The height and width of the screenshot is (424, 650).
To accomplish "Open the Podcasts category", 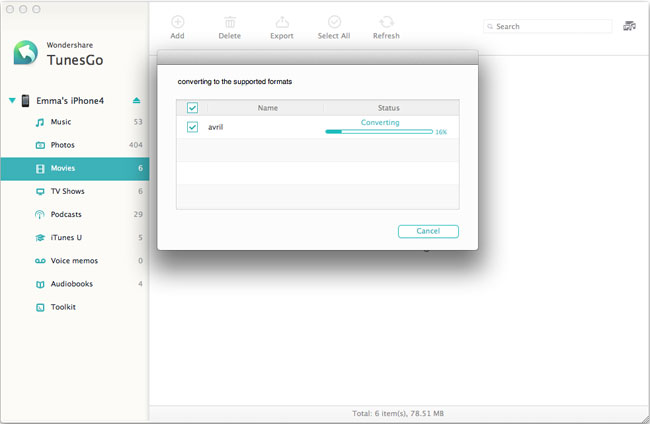I will [75, 214].
